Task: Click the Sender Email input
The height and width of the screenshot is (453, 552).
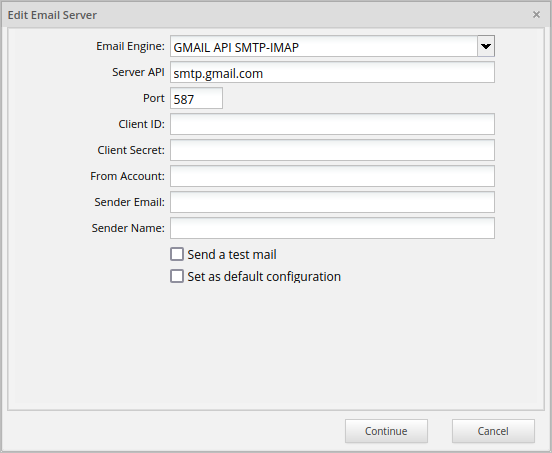Action: pyautogui.click(x=332, y=202)
